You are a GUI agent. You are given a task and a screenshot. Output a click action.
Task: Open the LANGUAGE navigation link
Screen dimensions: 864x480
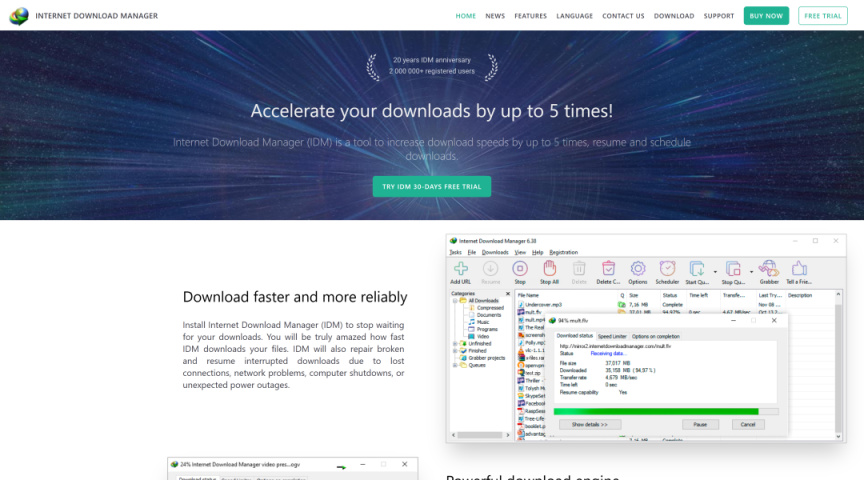point(574,16)
